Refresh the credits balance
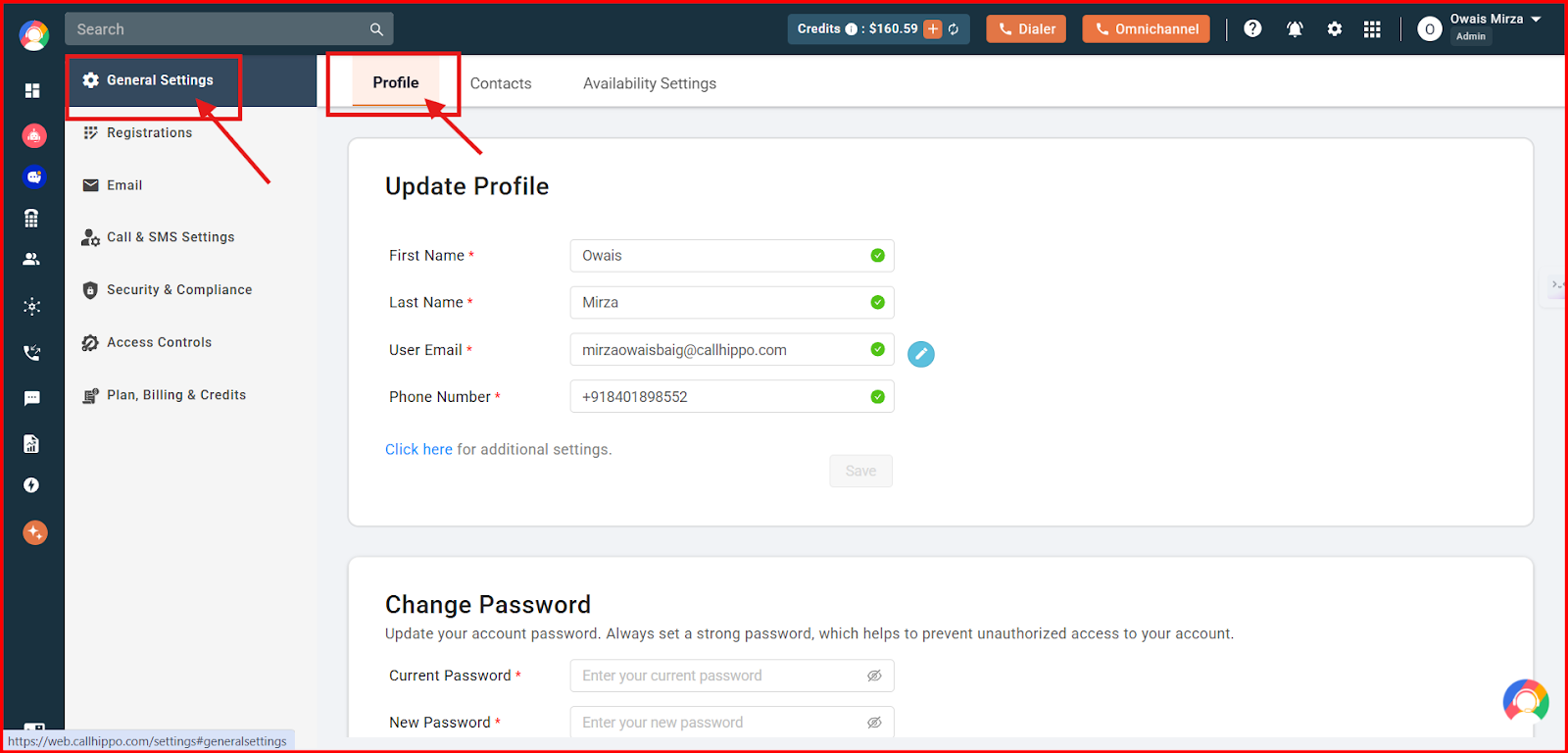 pyautogui.click(x=954, y=29)
